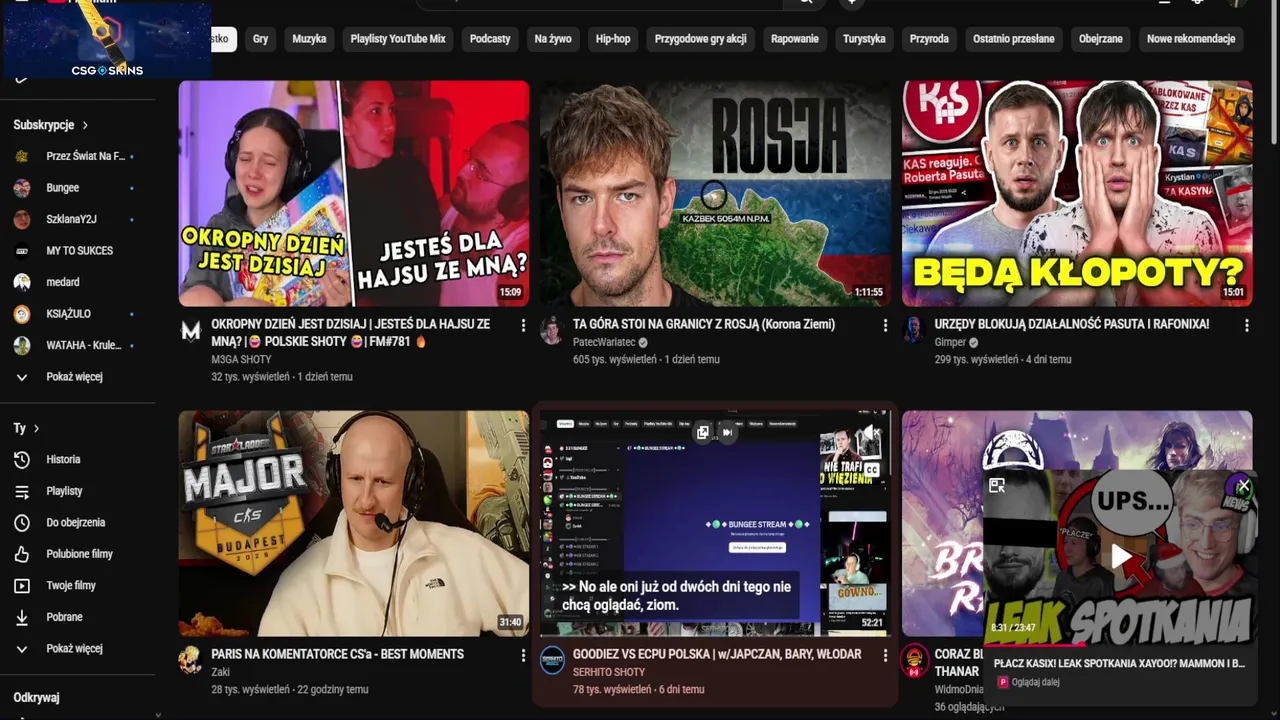The width and height of the screenshot is (1280, 720).
Task: Select the Ostatnio przesłane chip
Action: pos(1014,39)
